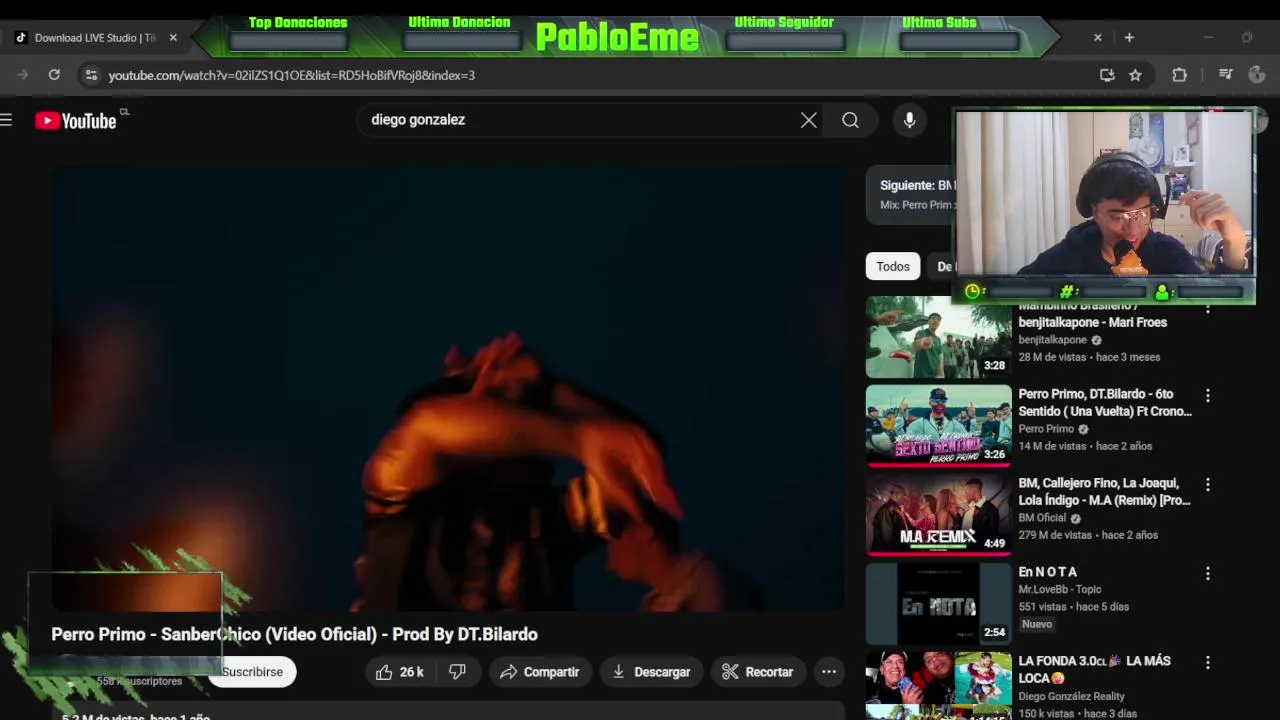The width and height of the screenshot is (1280, 720).
Task: Reload the page with refresh icon
Action: coord(54,75)
